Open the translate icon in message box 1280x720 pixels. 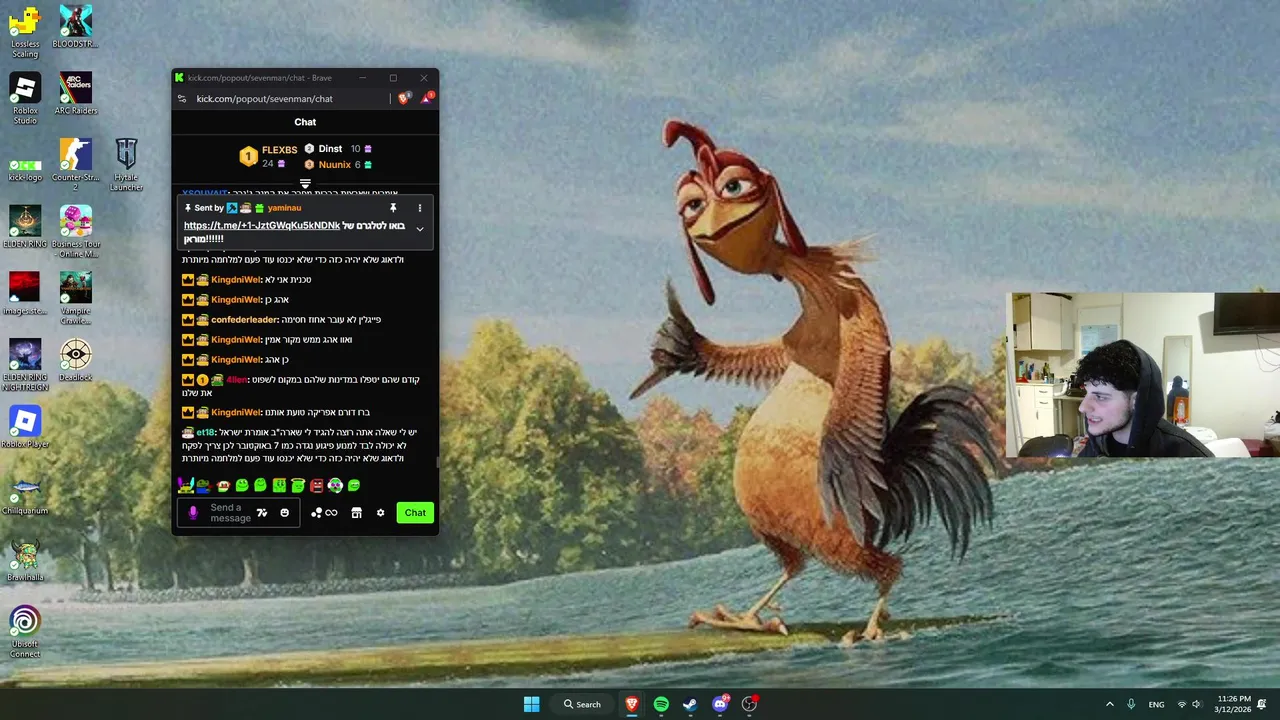pos(262,513)
